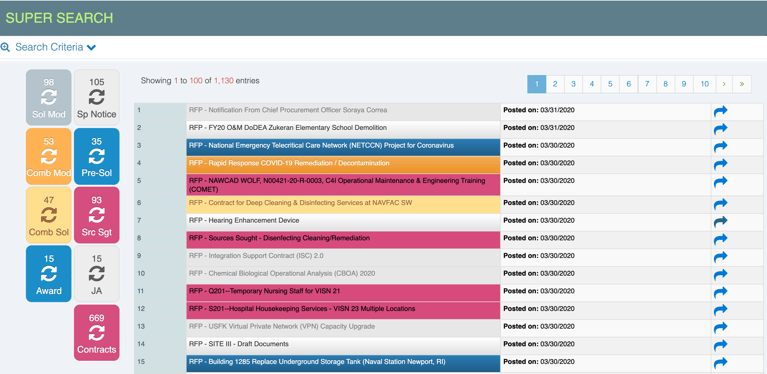Viewport: 767px width, 374px height.
Task: Click share arrow for NETCCN Coronavirus project row
Action: point(721,147)
